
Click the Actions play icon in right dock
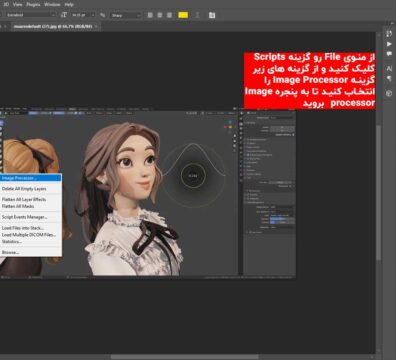tap(389, 44)
